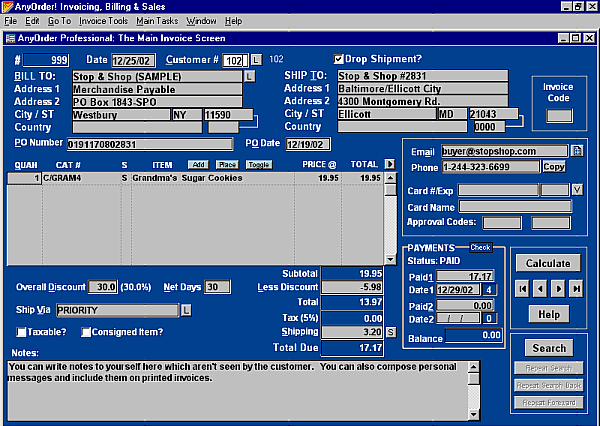
Task: Click the Ship To zip field 21043
Action: tap(494, 114)
